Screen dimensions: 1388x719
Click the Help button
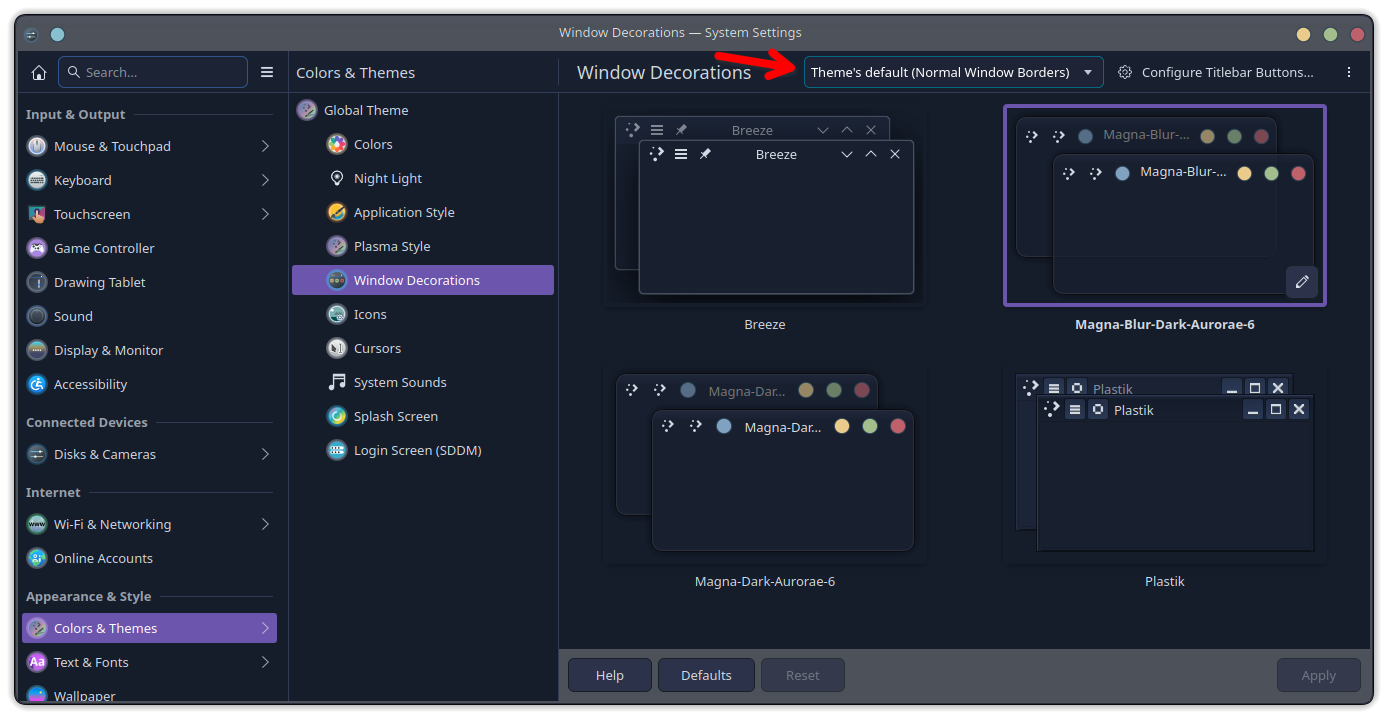click(x=610, y=675)
